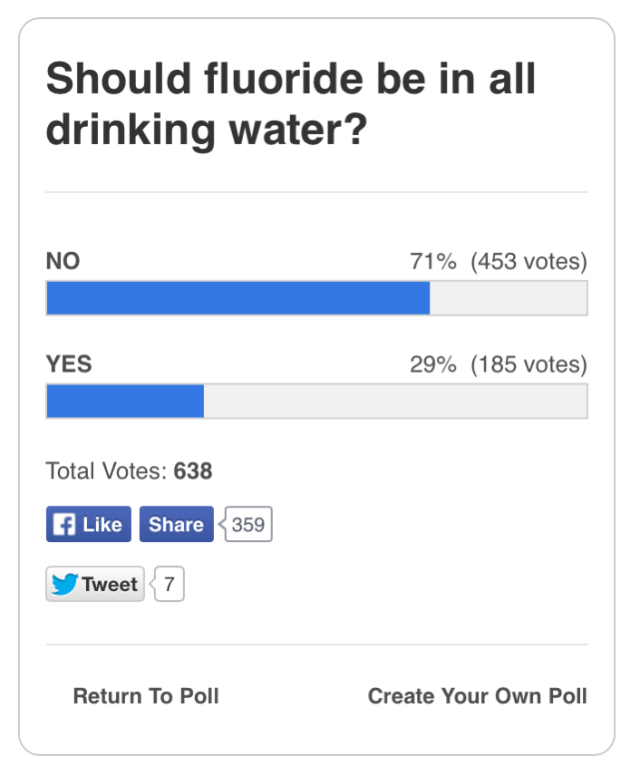Open Create Your Own Poll link

pyautogui.click(x=477, y=696)
